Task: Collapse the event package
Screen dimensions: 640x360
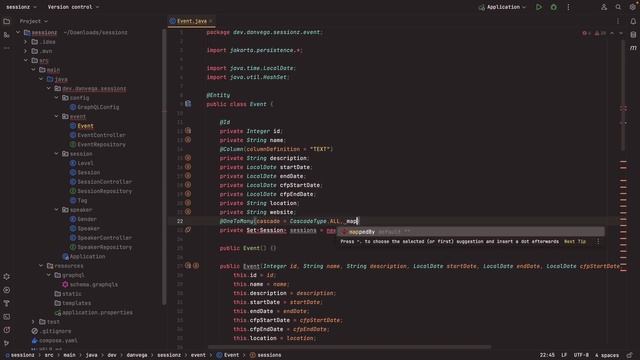Action: pos(56,116)
